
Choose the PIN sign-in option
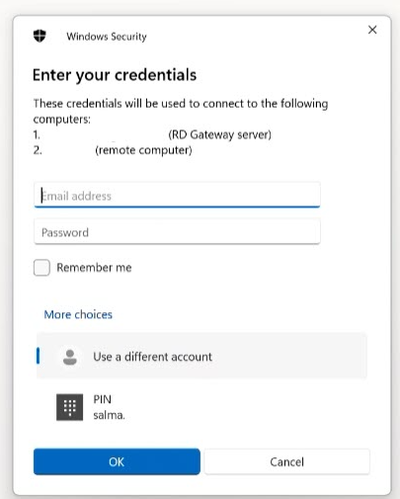click(x=201, y=407)
